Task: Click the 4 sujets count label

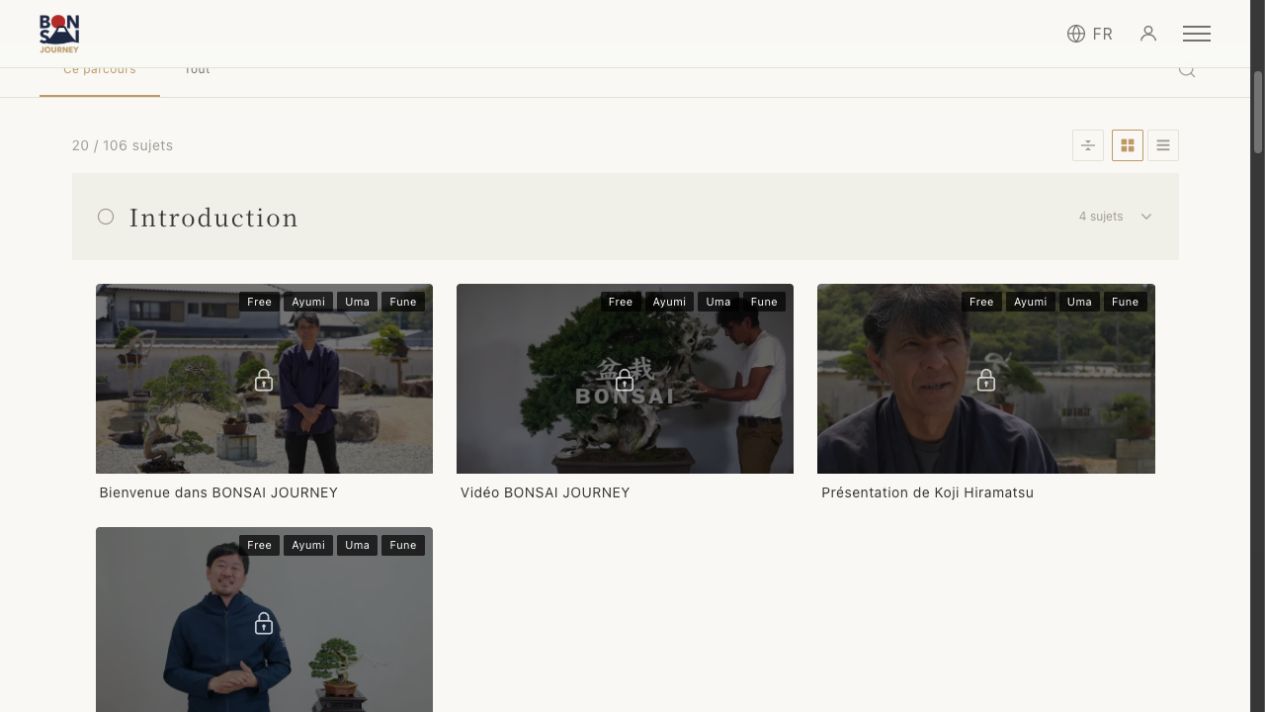Action: tap(1101, 217)
